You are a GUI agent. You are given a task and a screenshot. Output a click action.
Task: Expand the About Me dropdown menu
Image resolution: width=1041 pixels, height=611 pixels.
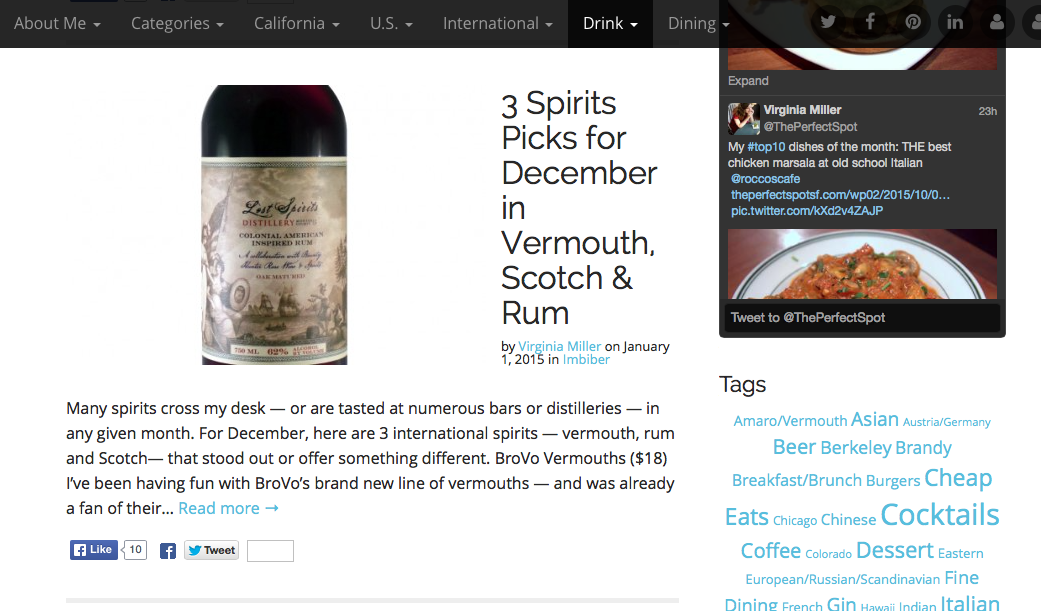click(57, 23)
